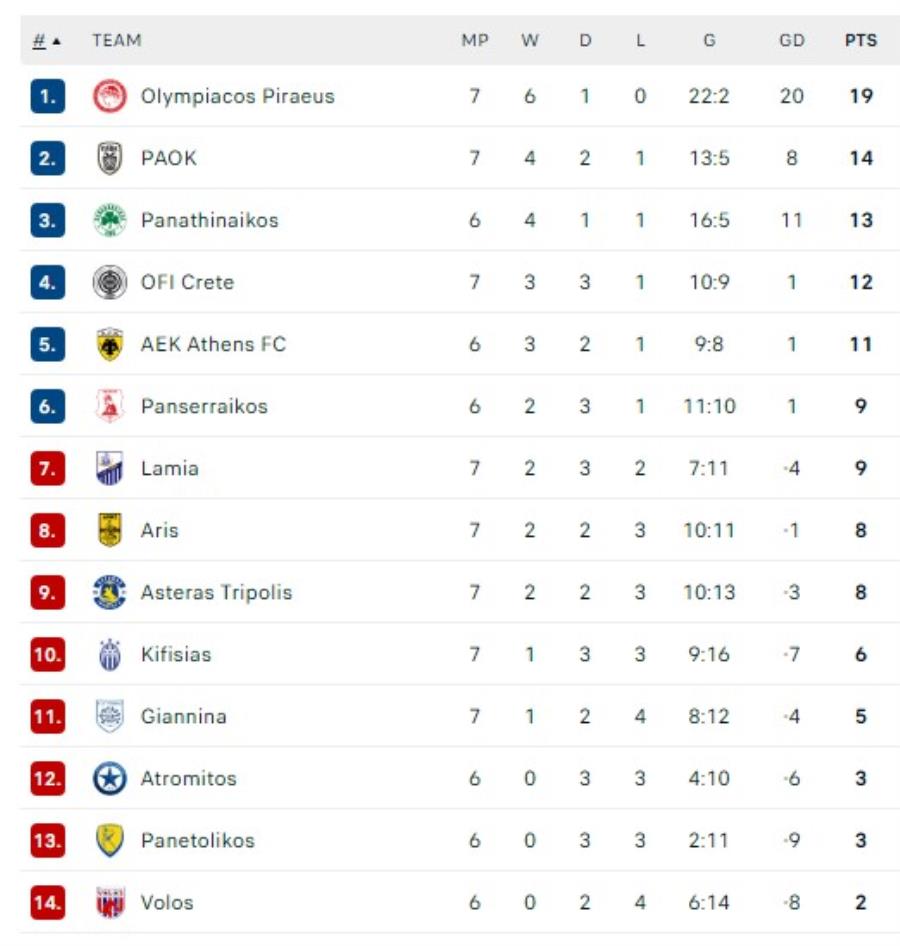900x946 pixels.
Task: Click the Panathinaikos green clover crest
Action: coord(109,221)
